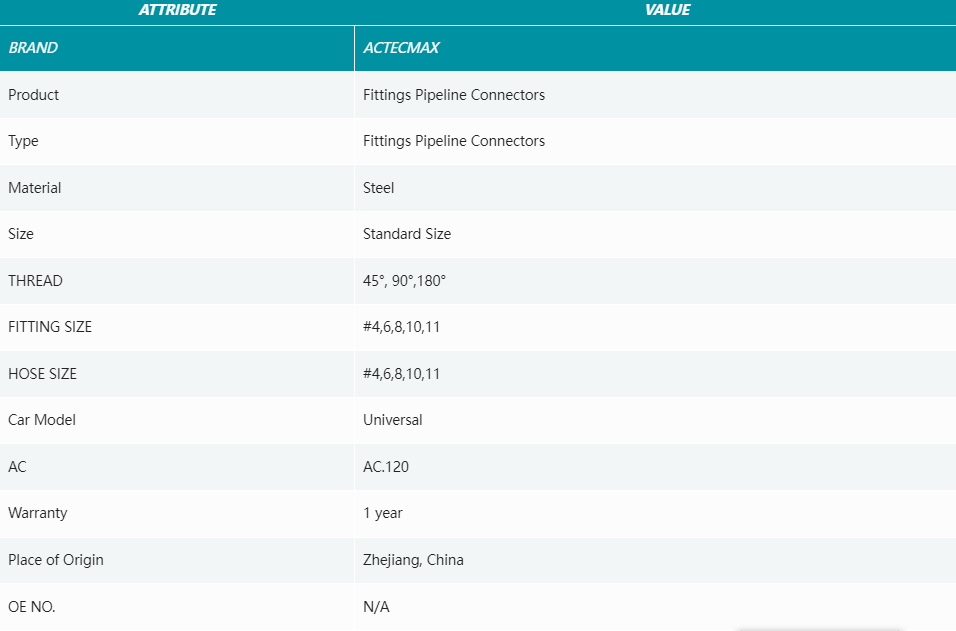This screenshot has width=956, height=631.
Task: Click the AC.120 value
Action: (386, 467)
